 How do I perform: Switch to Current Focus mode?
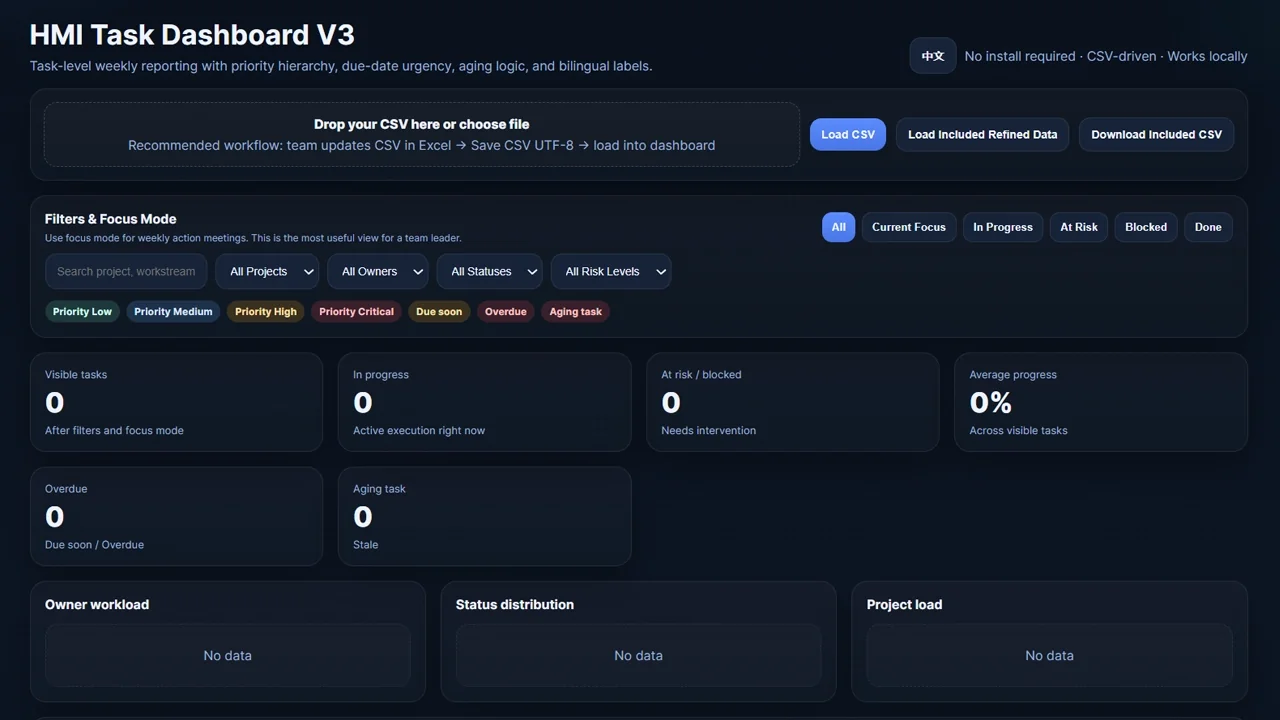(x=909, y=227)
